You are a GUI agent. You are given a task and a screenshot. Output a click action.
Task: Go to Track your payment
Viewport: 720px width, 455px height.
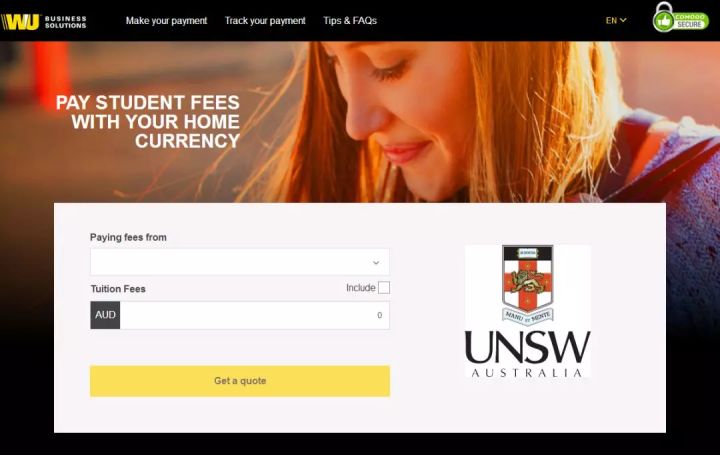coord(265,21)
